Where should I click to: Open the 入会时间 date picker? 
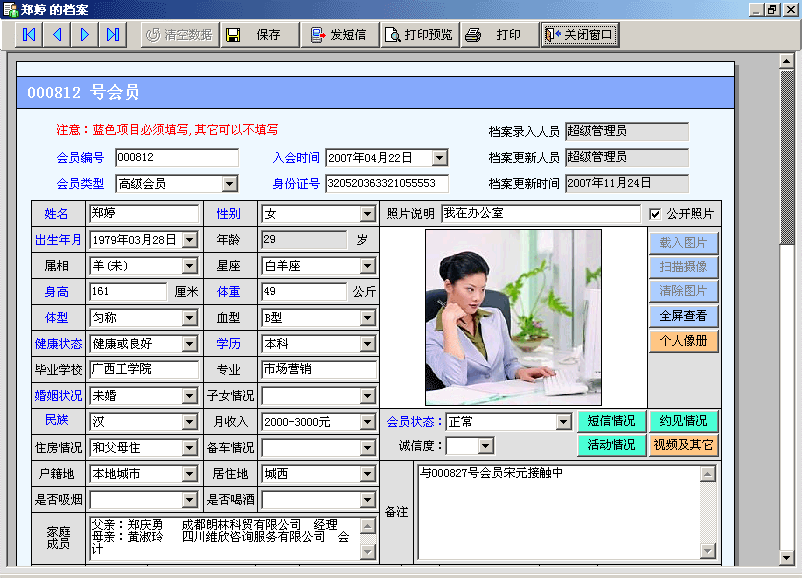[x=440, y=158]
